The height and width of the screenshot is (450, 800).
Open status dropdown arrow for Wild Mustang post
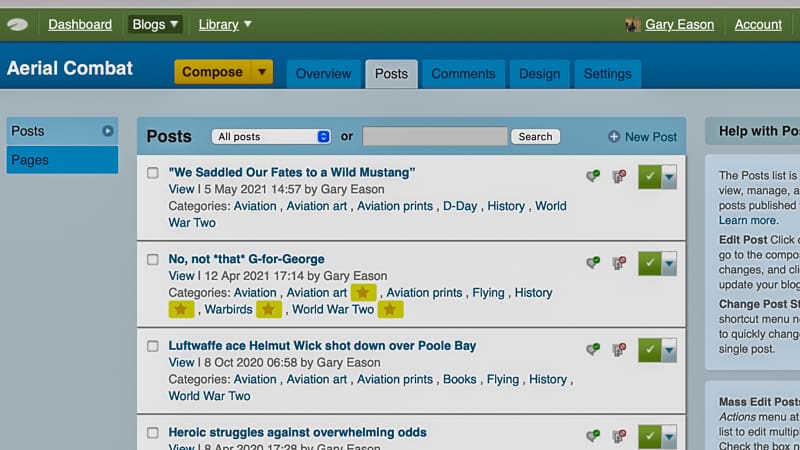669,176
